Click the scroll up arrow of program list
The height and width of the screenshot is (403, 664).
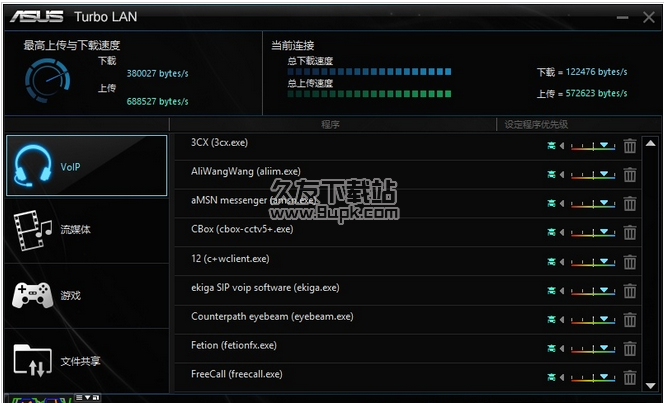click(x=650, y=143)
